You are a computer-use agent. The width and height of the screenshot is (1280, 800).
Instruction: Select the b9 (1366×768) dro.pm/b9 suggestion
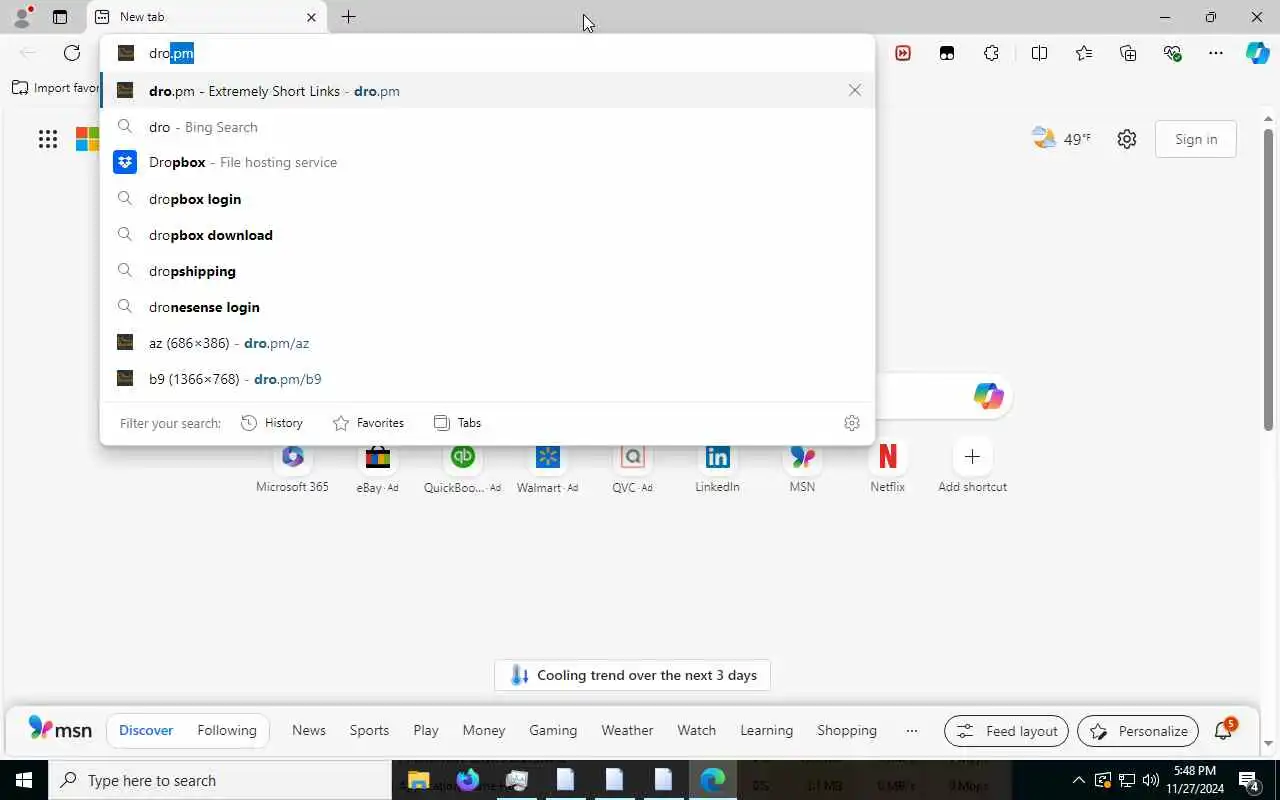coord(487,379)
